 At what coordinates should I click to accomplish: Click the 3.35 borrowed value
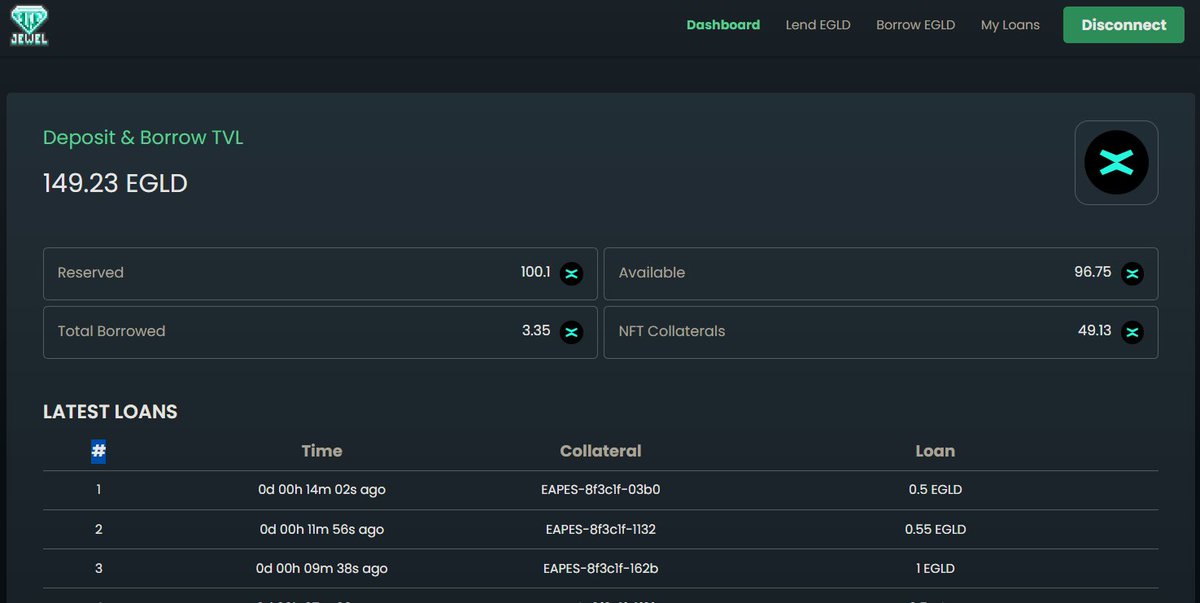(x=536, y=331)
